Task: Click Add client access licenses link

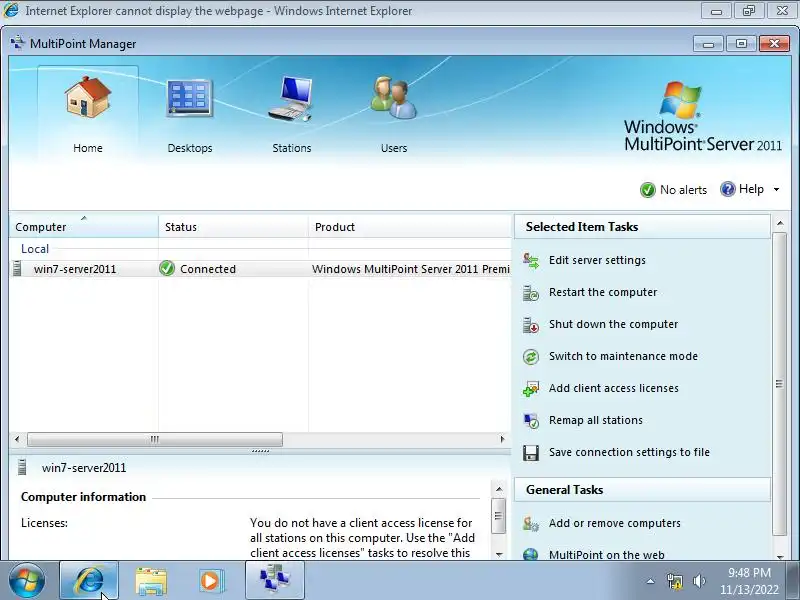Action: click(x=614, y=388)
